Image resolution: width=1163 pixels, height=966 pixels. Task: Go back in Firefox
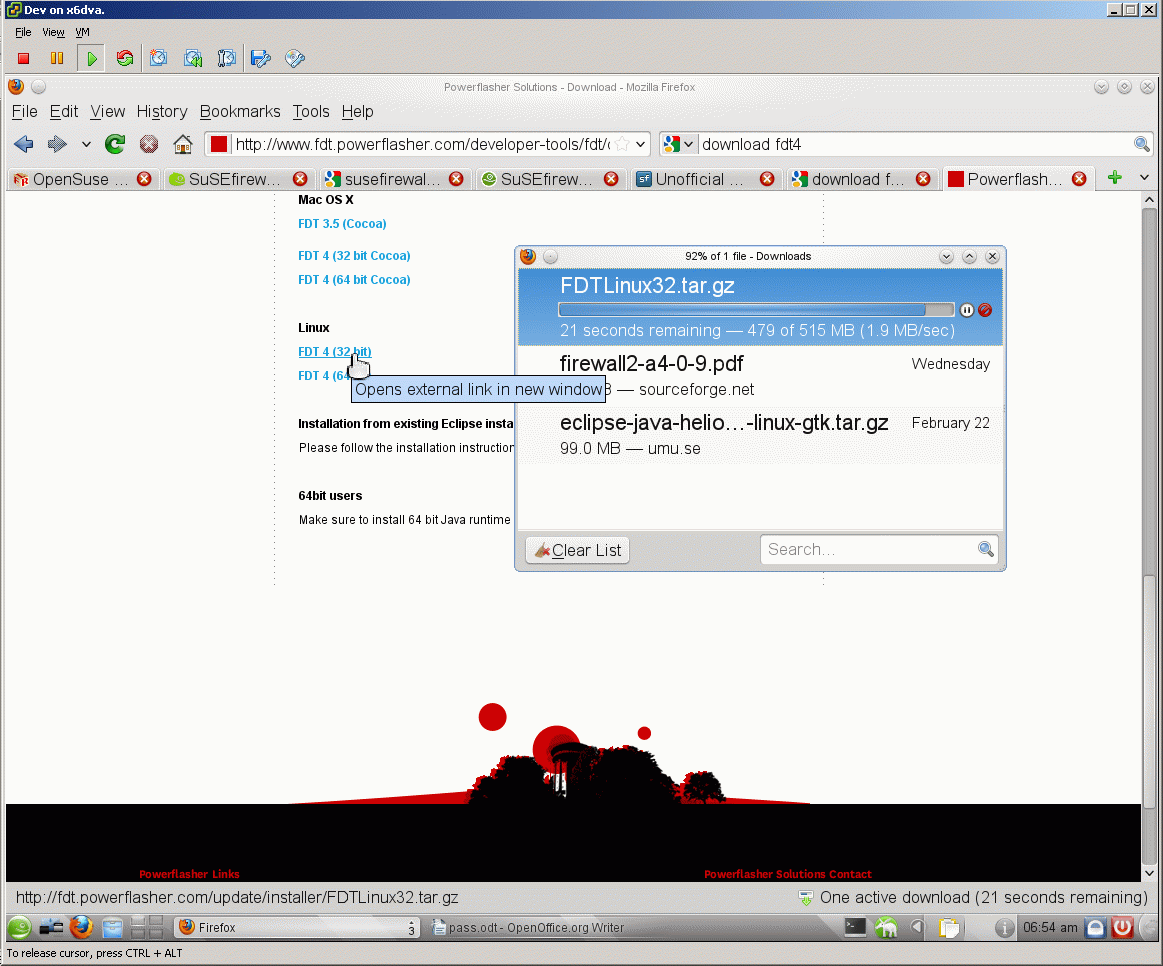(24, 144)
